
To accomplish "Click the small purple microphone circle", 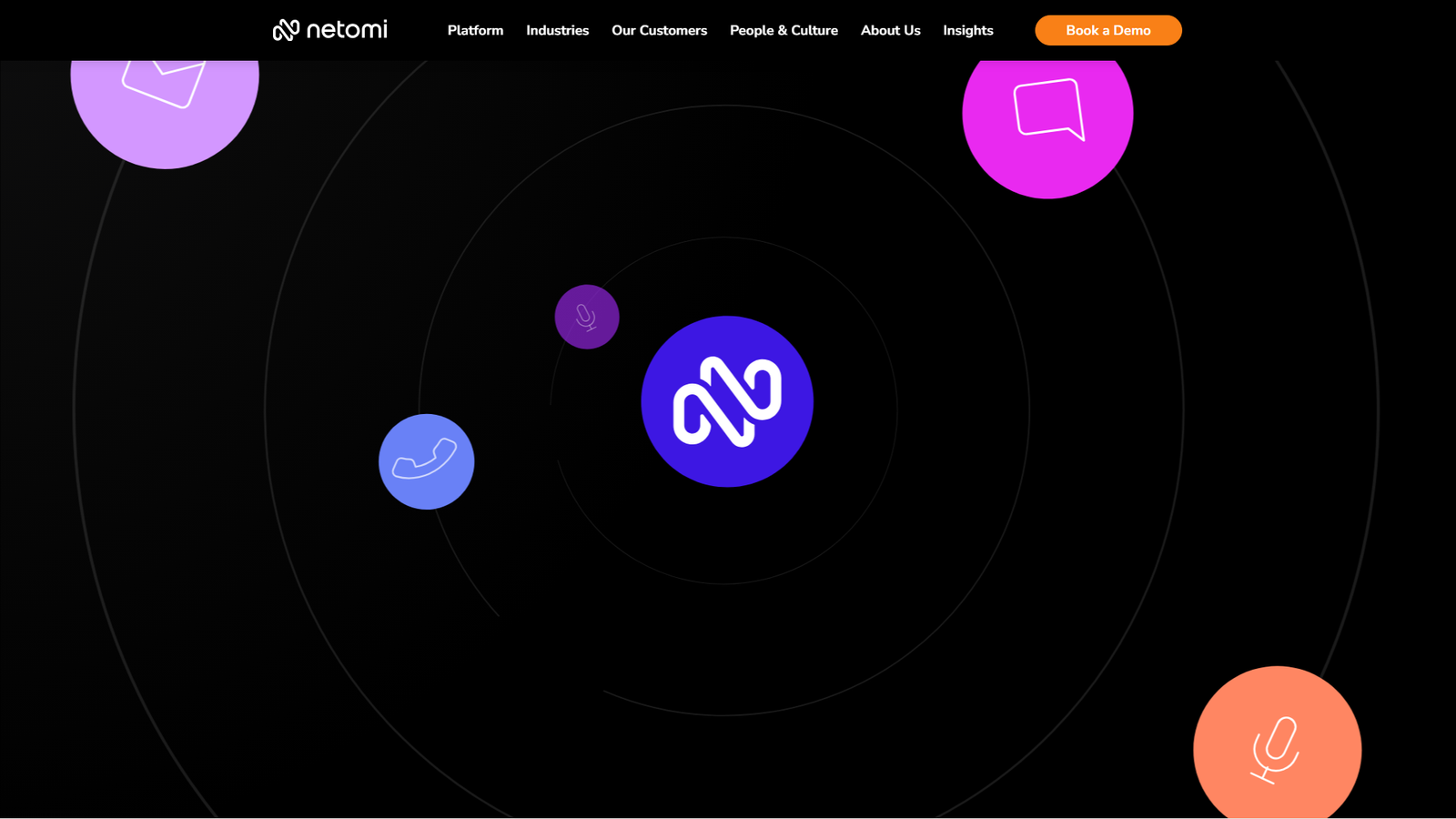I will pyautogui.click(x=587, y=317).
